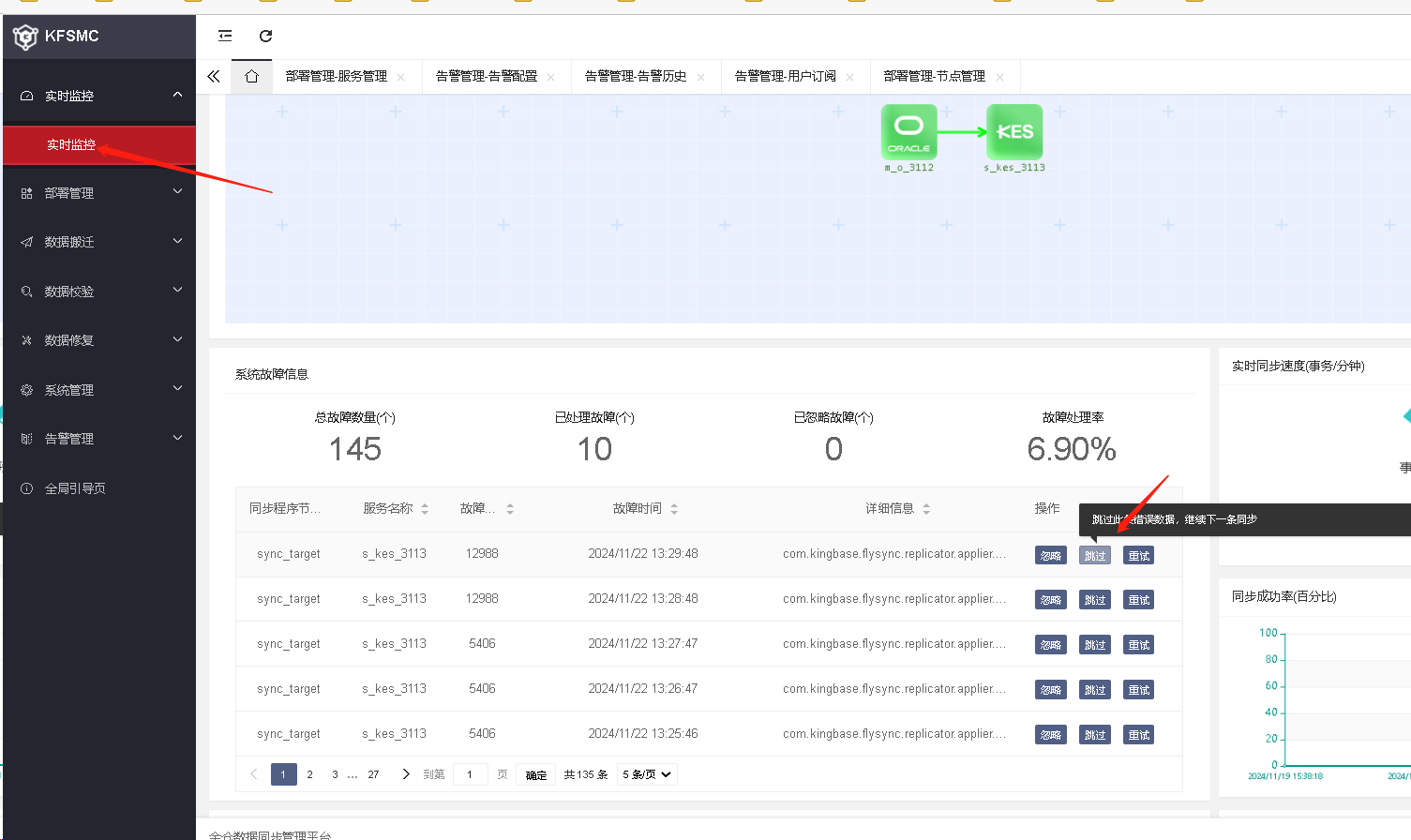Switch to the 告警管理-用户订阅 tab

(x=786, y=76)
